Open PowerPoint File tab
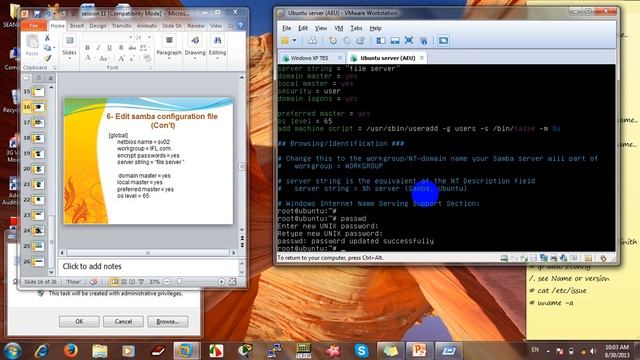The height and width of the screenshot is (360, 640). point(34,26)
